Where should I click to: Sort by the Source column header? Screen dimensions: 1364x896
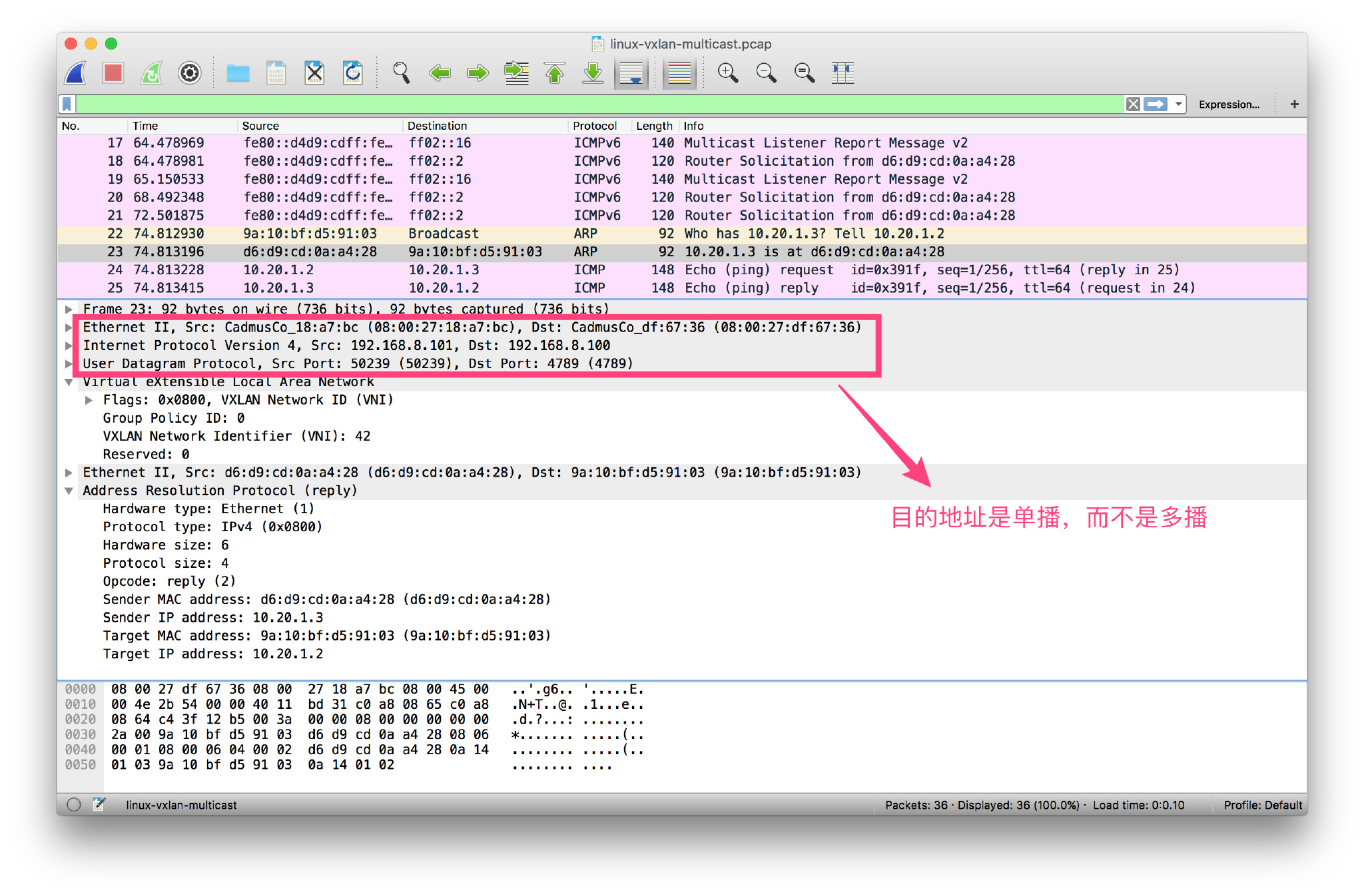[320, 126]
